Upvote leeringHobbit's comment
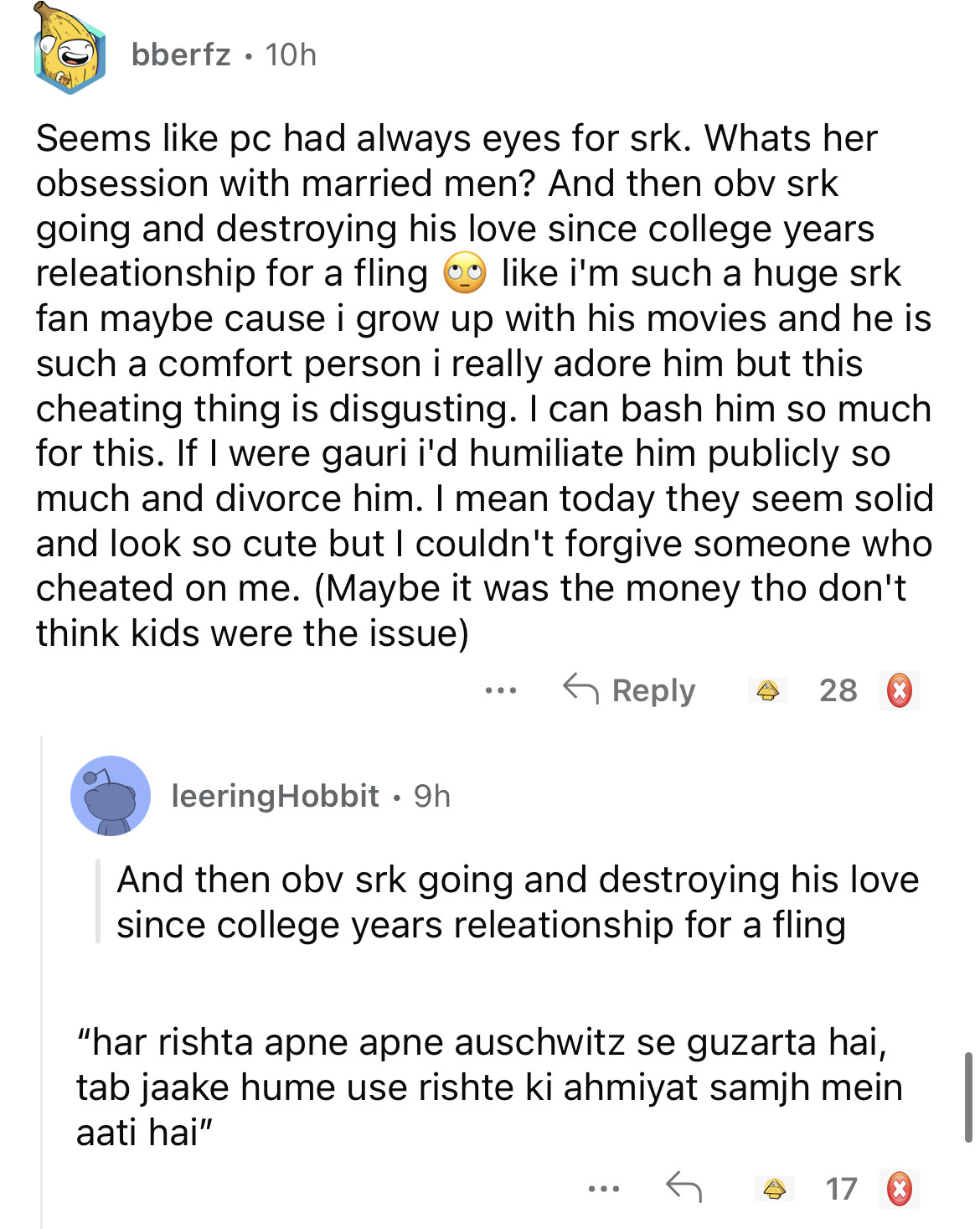The image size is (980, 1229). click(x=774, y=1189)
